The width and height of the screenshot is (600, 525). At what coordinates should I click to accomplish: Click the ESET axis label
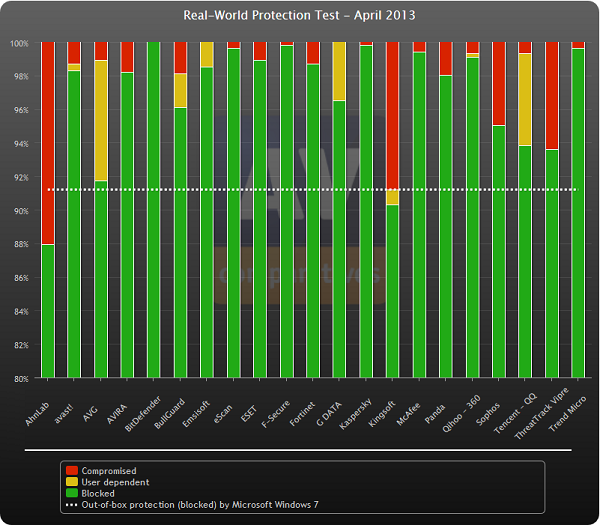249,413
